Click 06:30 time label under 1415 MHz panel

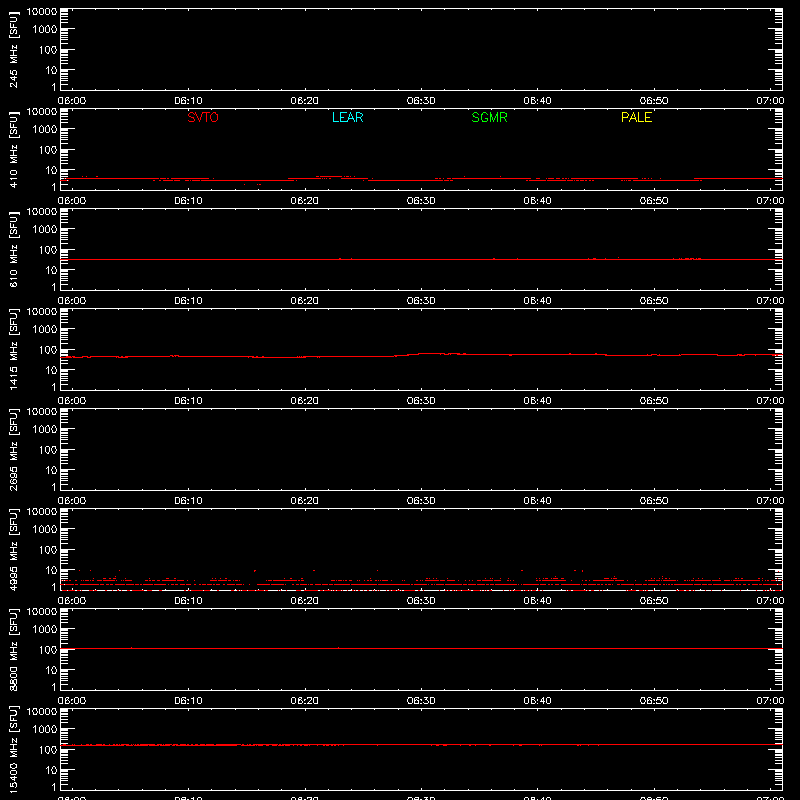coord(421,401)
